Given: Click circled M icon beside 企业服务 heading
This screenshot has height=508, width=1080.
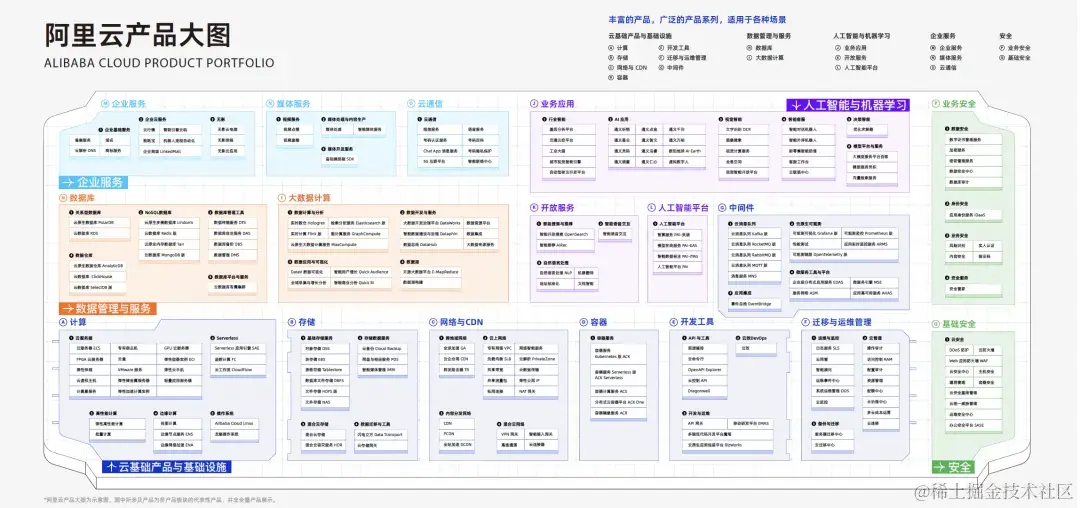Looking at the screenshot, I should tap(105, 104).
